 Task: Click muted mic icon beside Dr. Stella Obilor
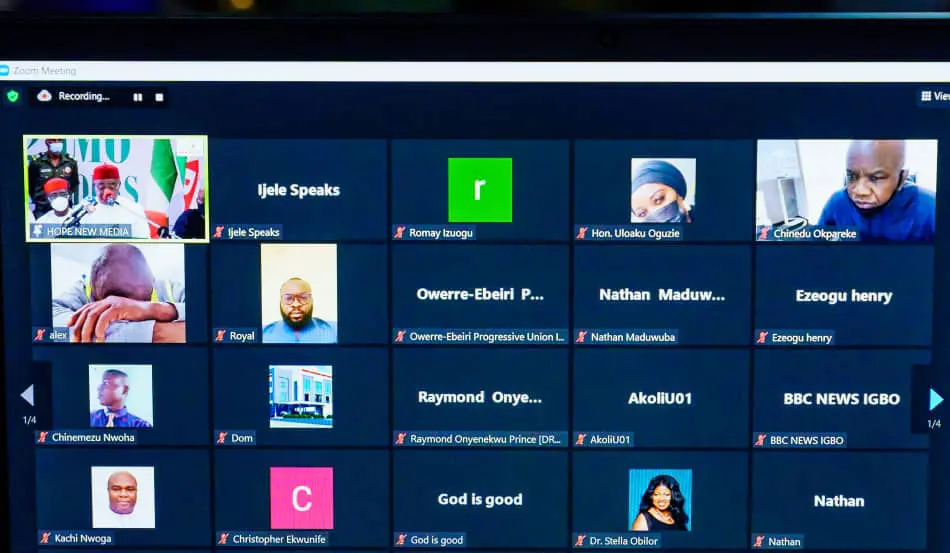(581, 541)
